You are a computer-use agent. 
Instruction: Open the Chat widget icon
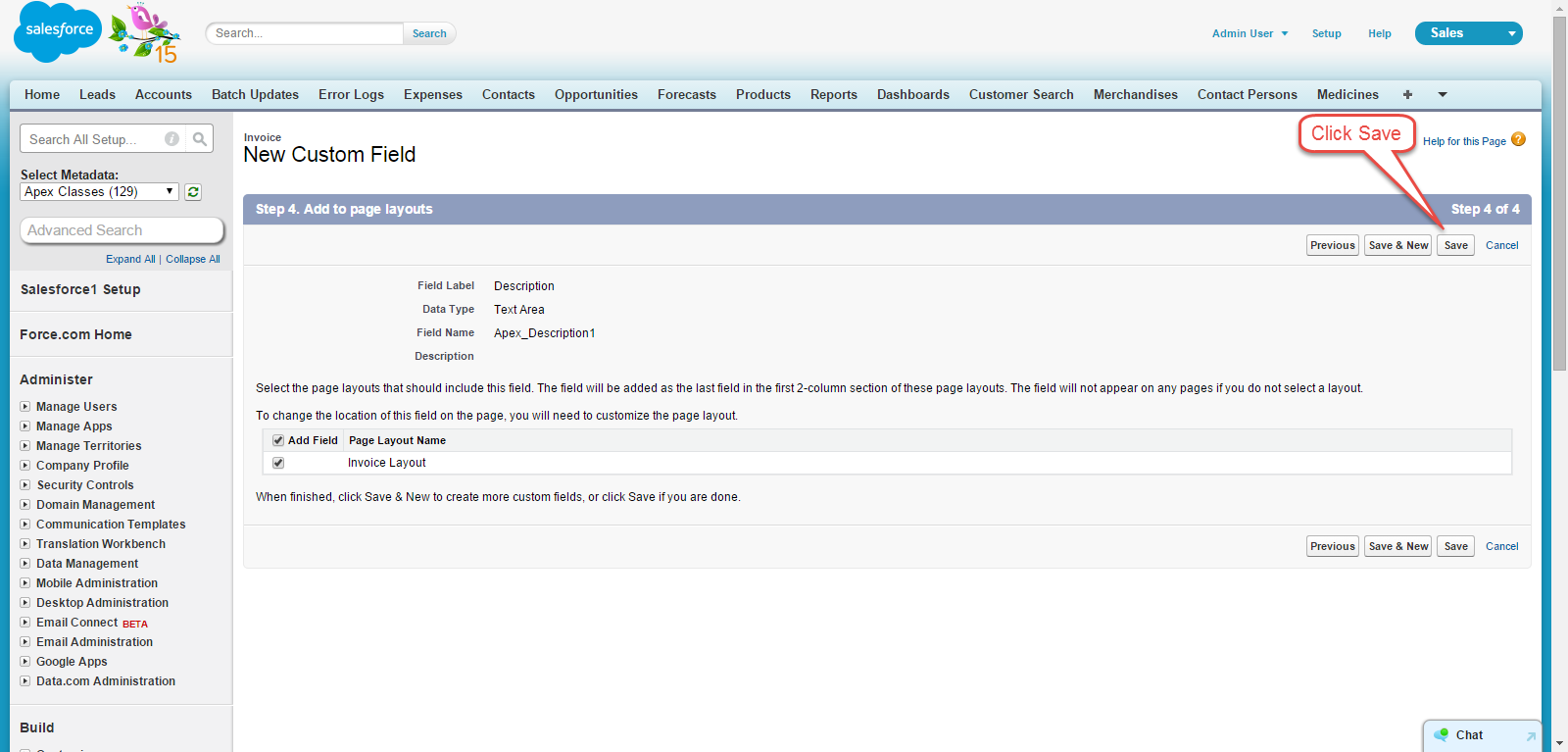pos(1442,734)
